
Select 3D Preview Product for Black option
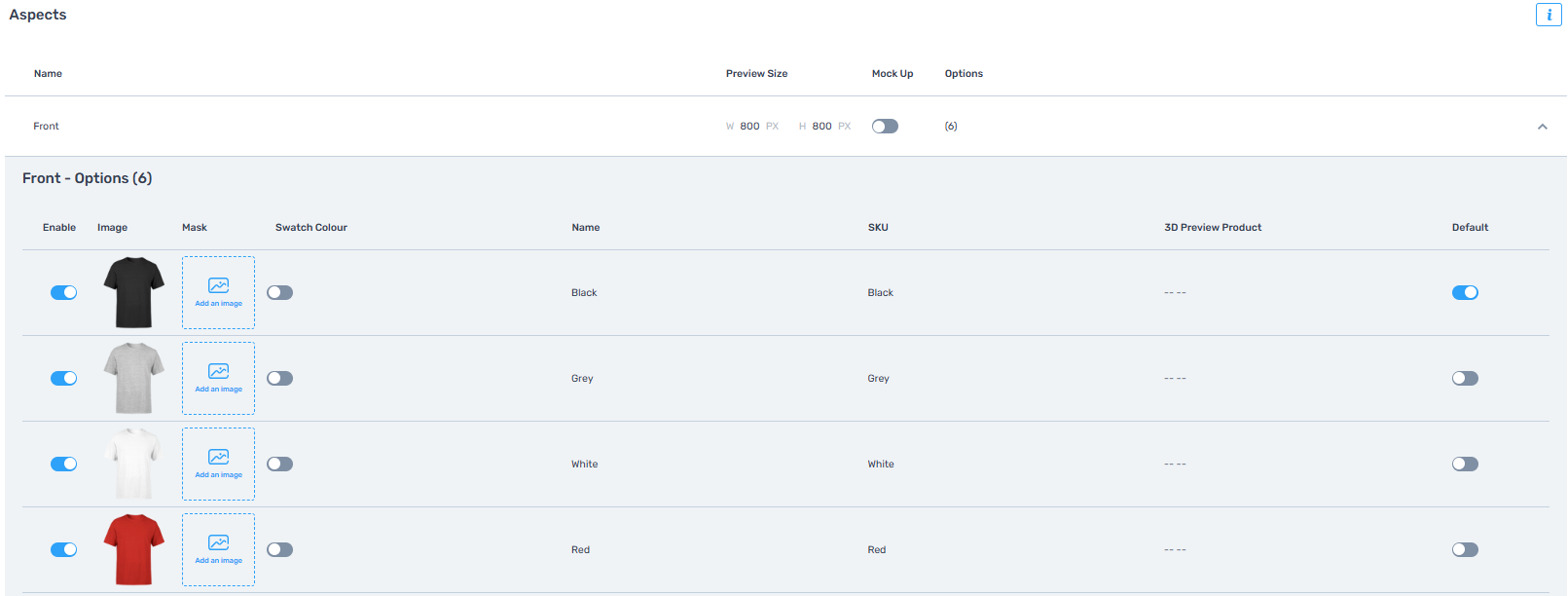(x=1175, y=292)
